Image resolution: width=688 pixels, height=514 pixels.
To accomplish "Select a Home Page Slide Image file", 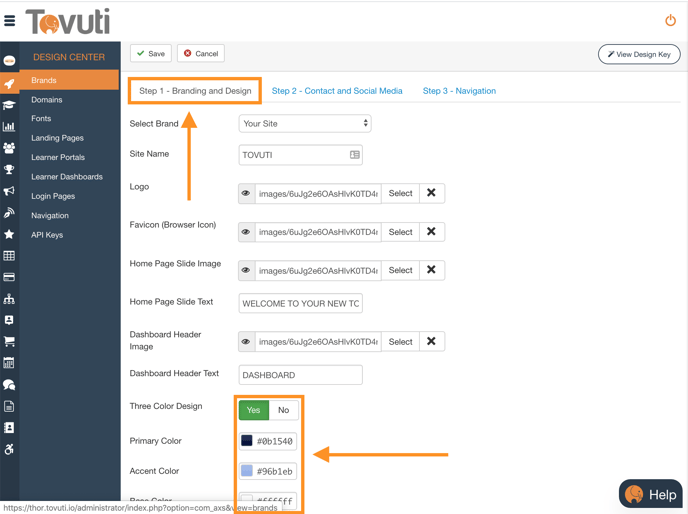I will [400, 270].
